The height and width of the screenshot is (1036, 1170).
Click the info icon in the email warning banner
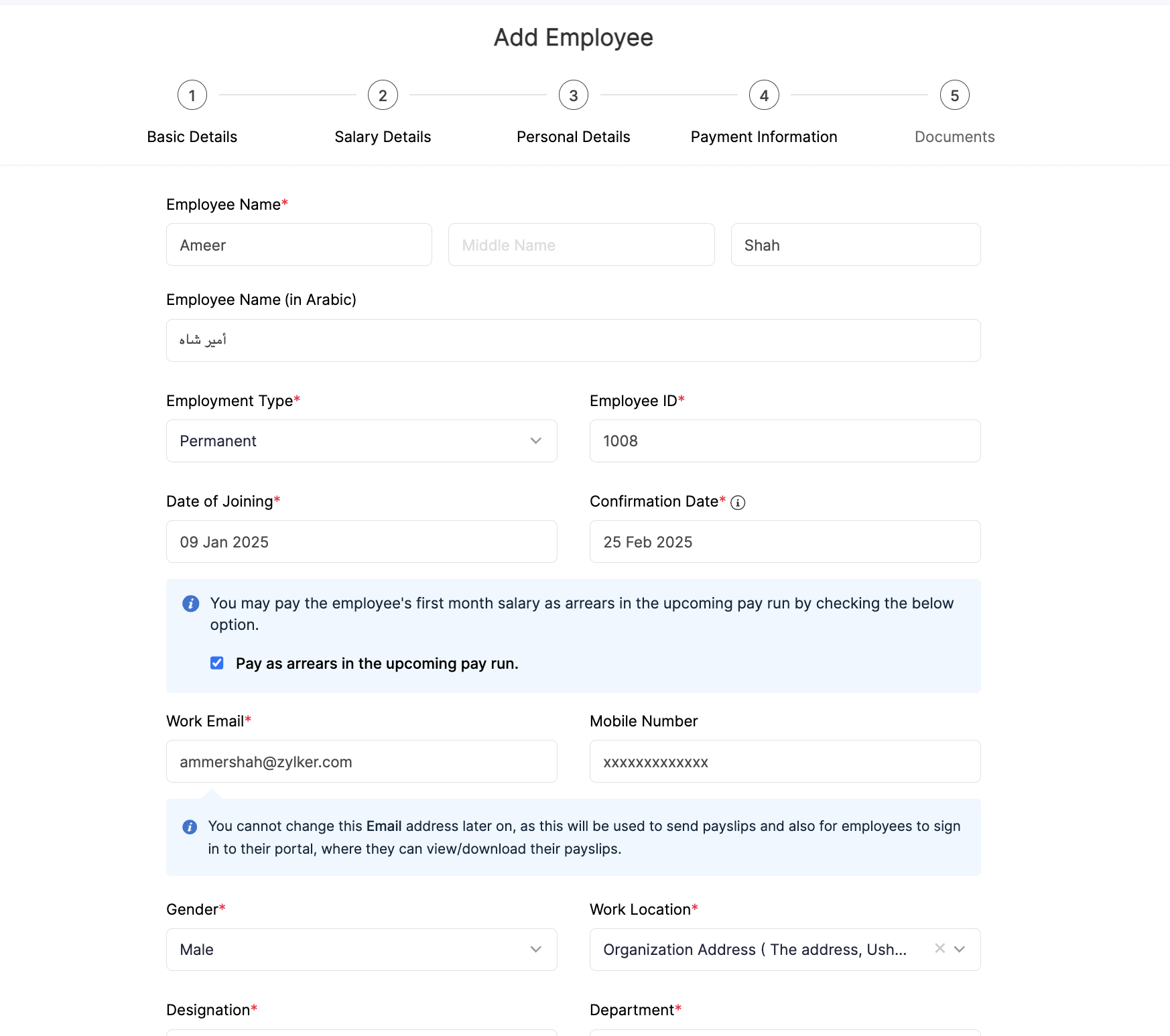point(190,826)
